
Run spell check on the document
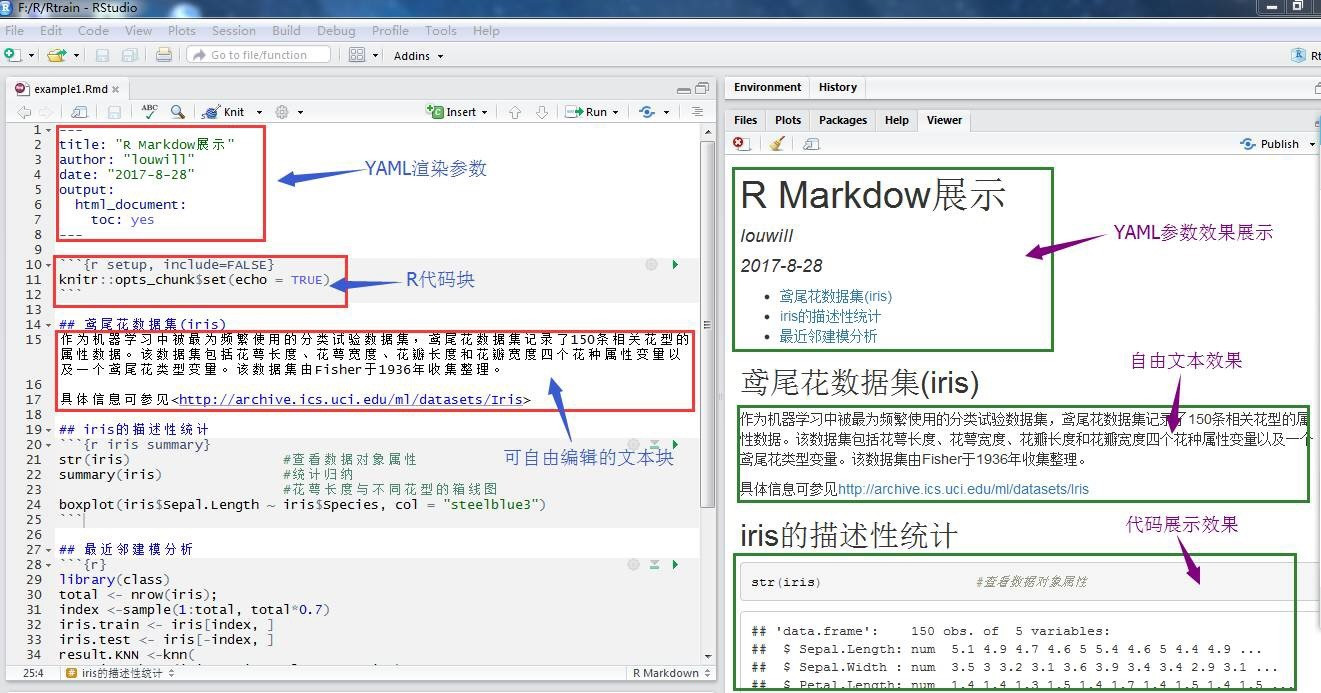click(150, 112)
